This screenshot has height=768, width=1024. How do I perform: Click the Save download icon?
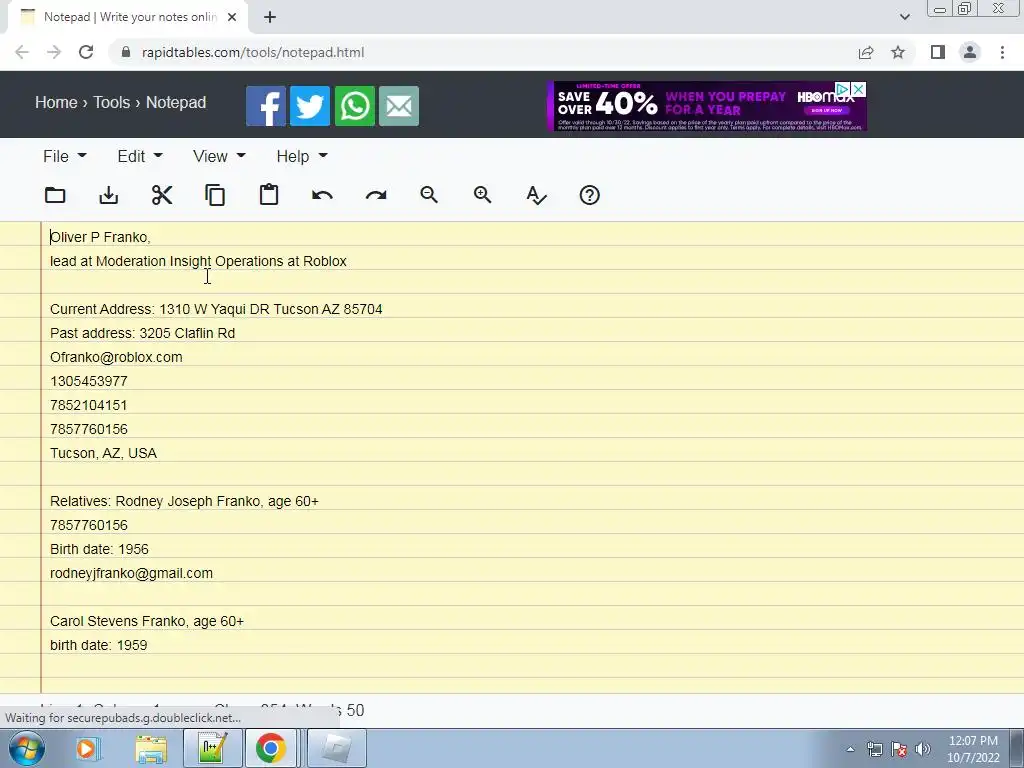click(108, 195)
